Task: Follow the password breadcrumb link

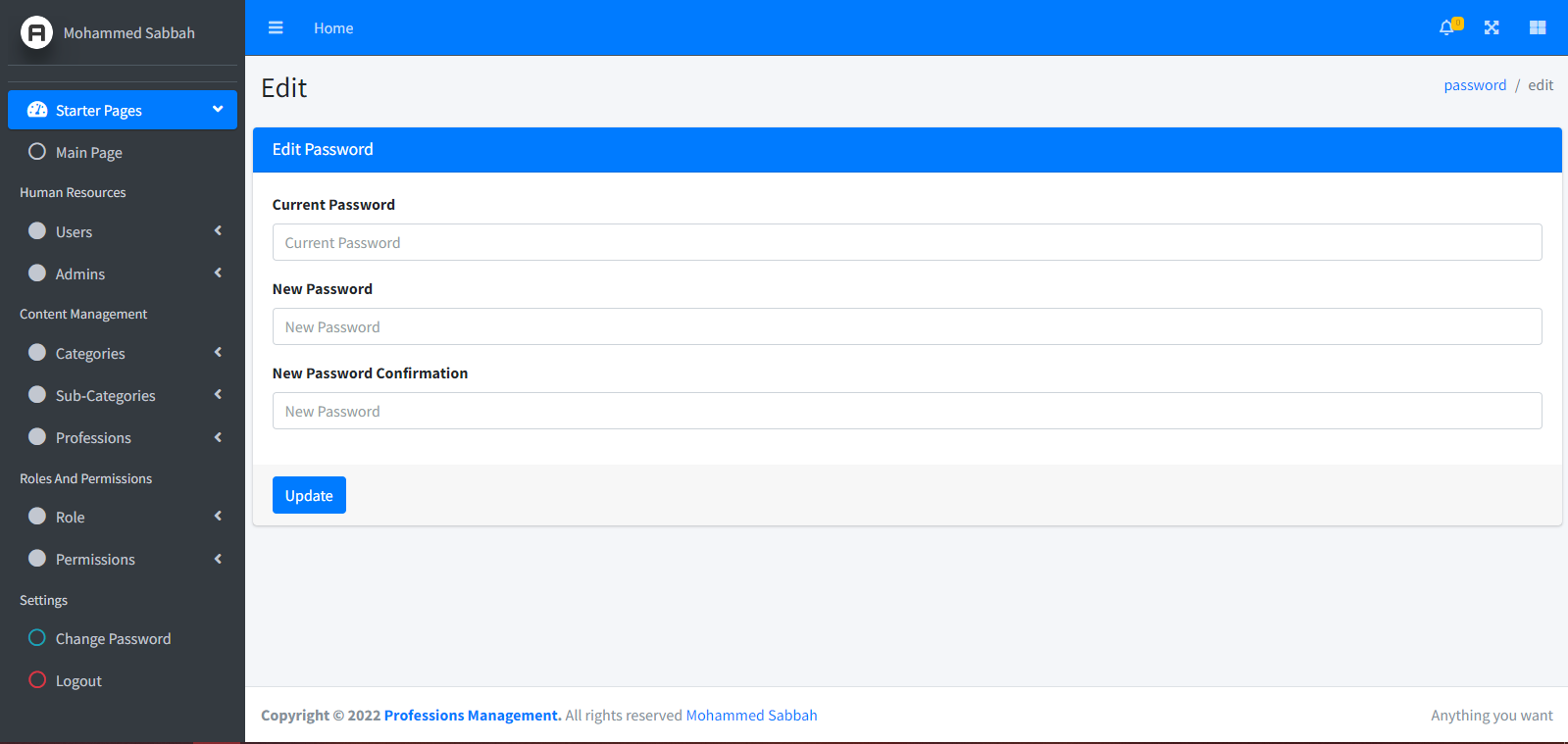Action: coord(1474,85)
